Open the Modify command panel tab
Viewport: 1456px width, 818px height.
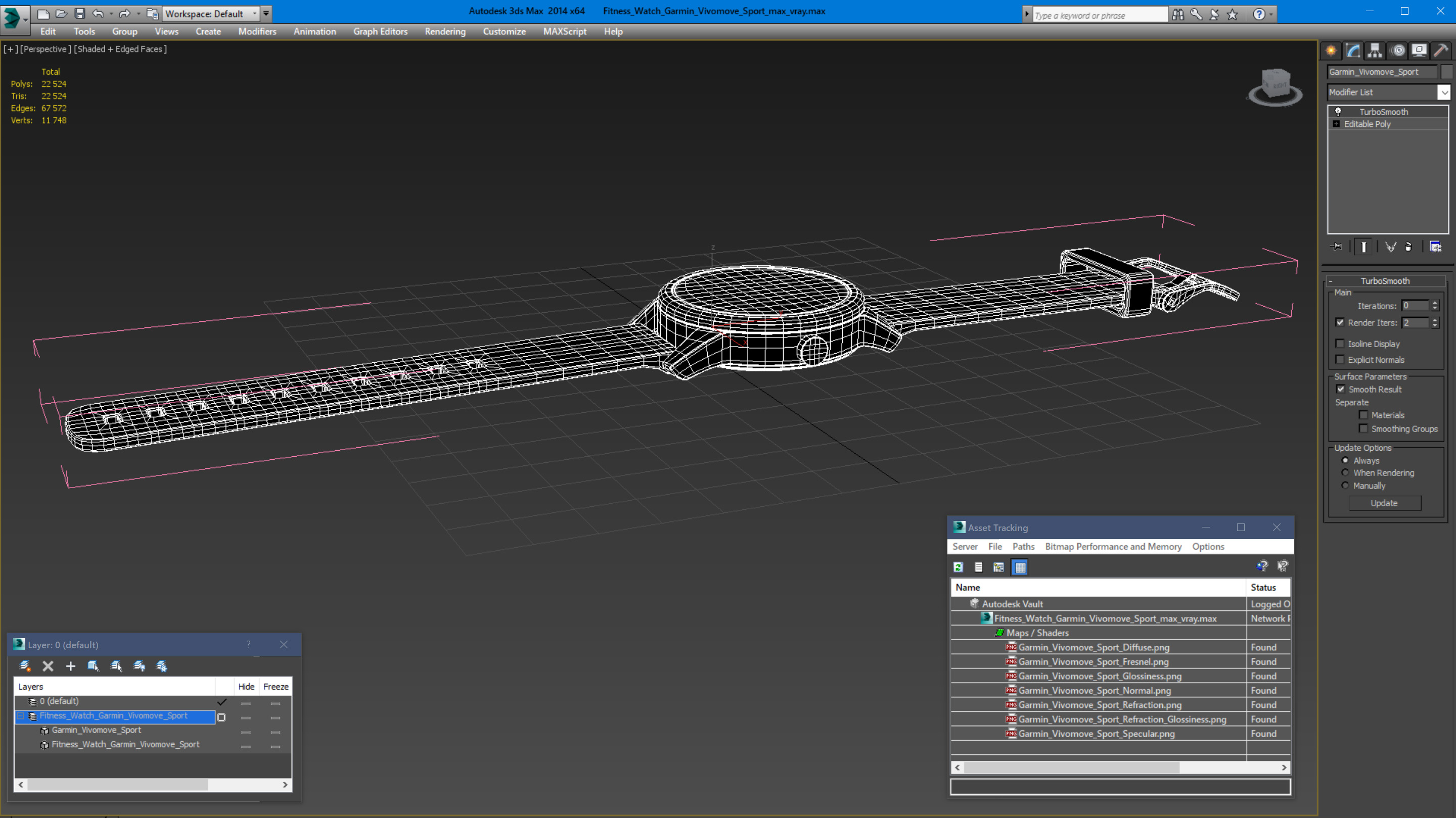point(1353,51)
